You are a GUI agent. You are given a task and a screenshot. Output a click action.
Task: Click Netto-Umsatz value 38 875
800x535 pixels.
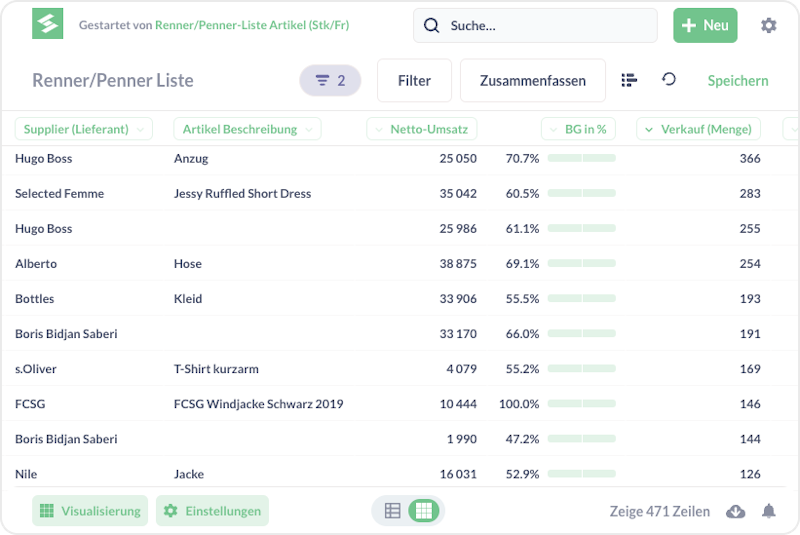[458, 264]
